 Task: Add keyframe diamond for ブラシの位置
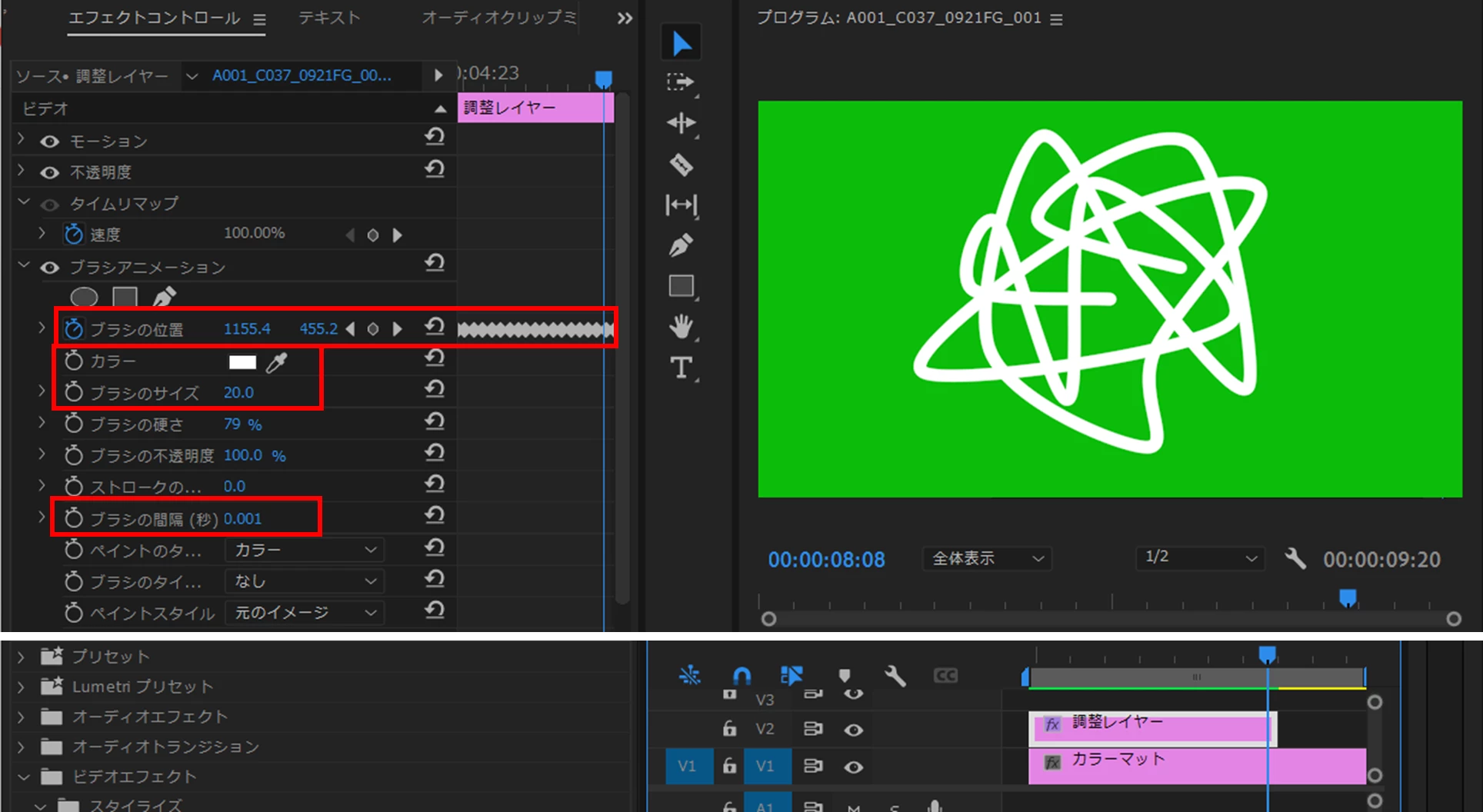[373, 329]
